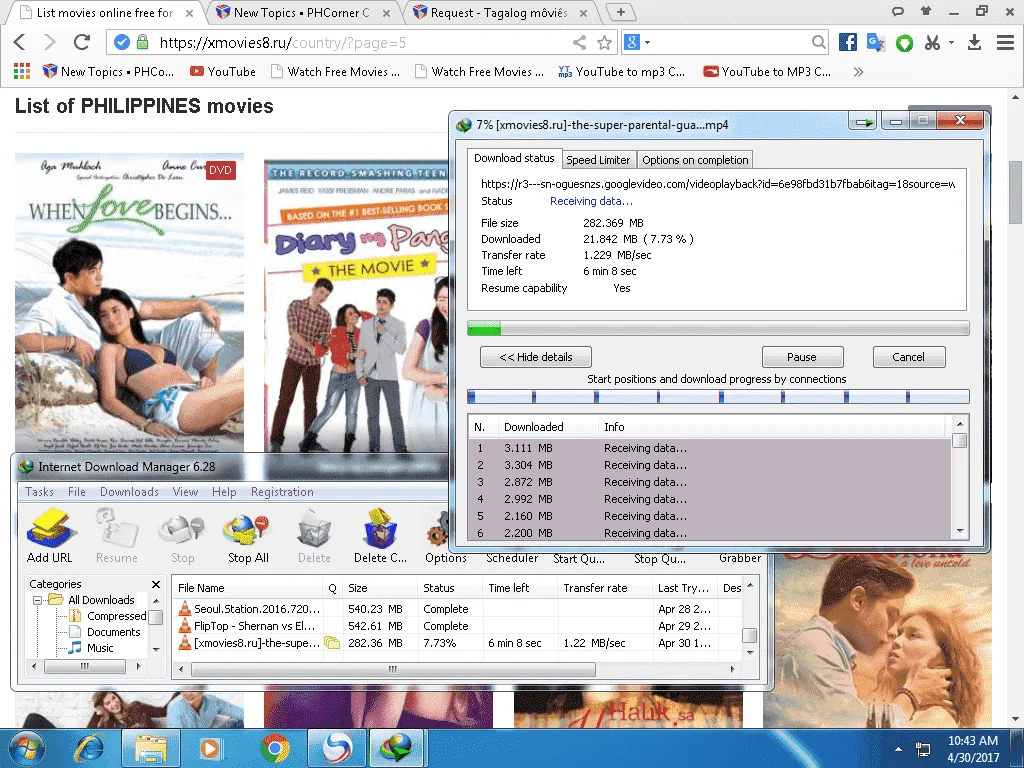This screenshot has height=768, width=1024.
Task: Switch to Options on completion tab
Action: point(695,160)
